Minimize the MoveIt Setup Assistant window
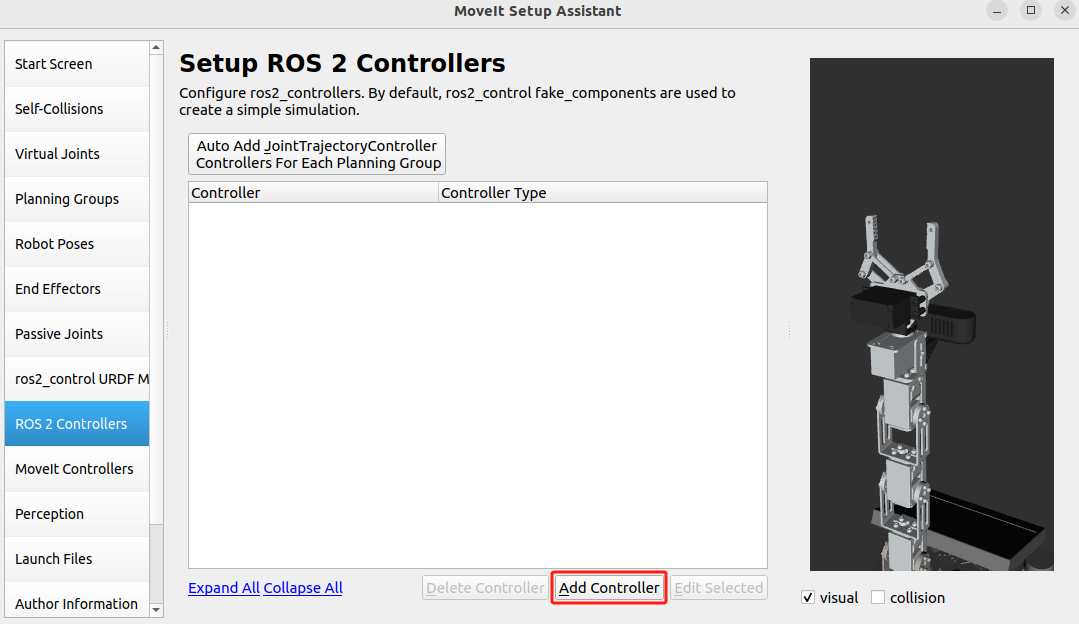The image size is (1079, 624). tap(996, 11)
